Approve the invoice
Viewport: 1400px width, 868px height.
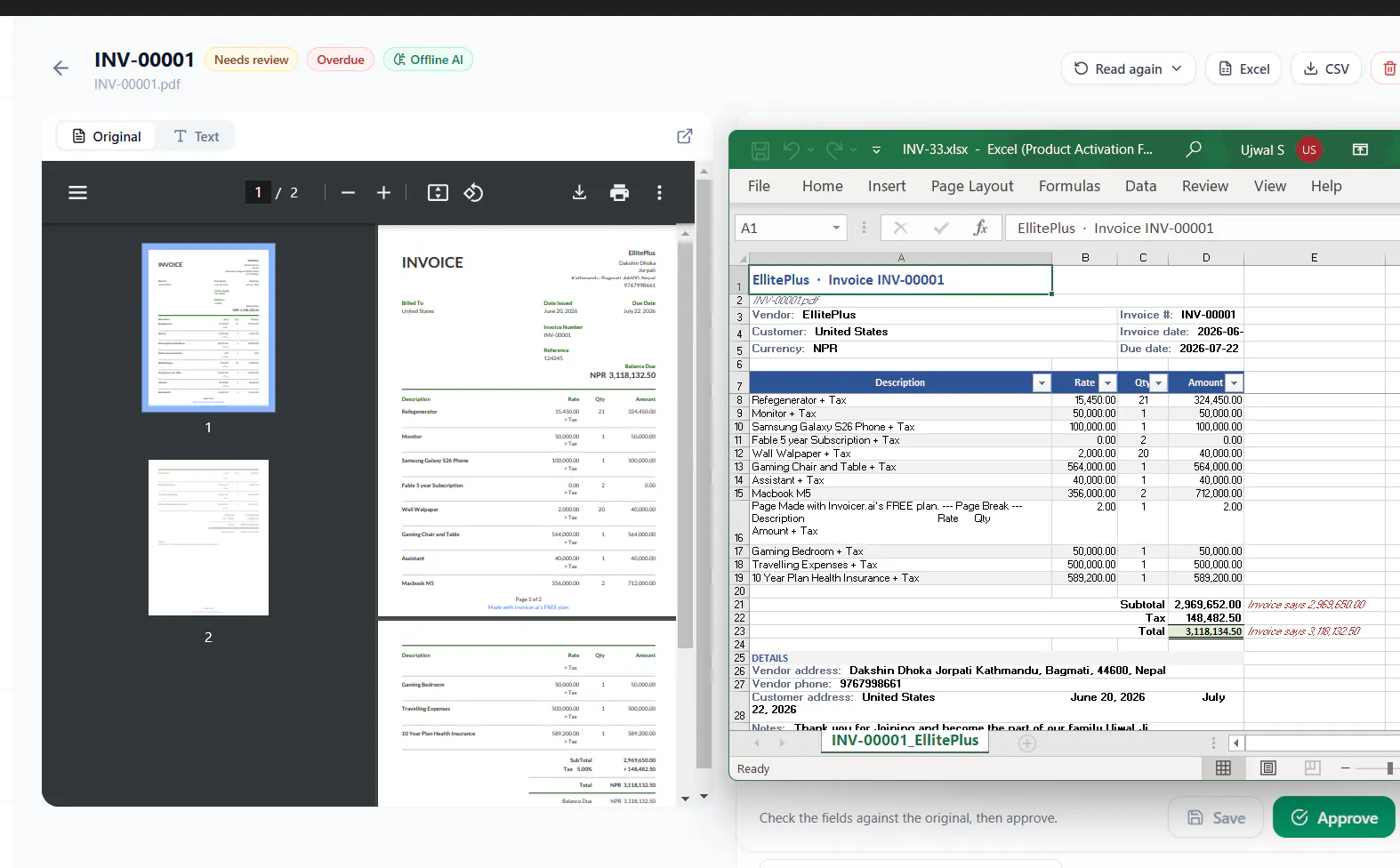pyautogui.click(x=1333, y=817)
